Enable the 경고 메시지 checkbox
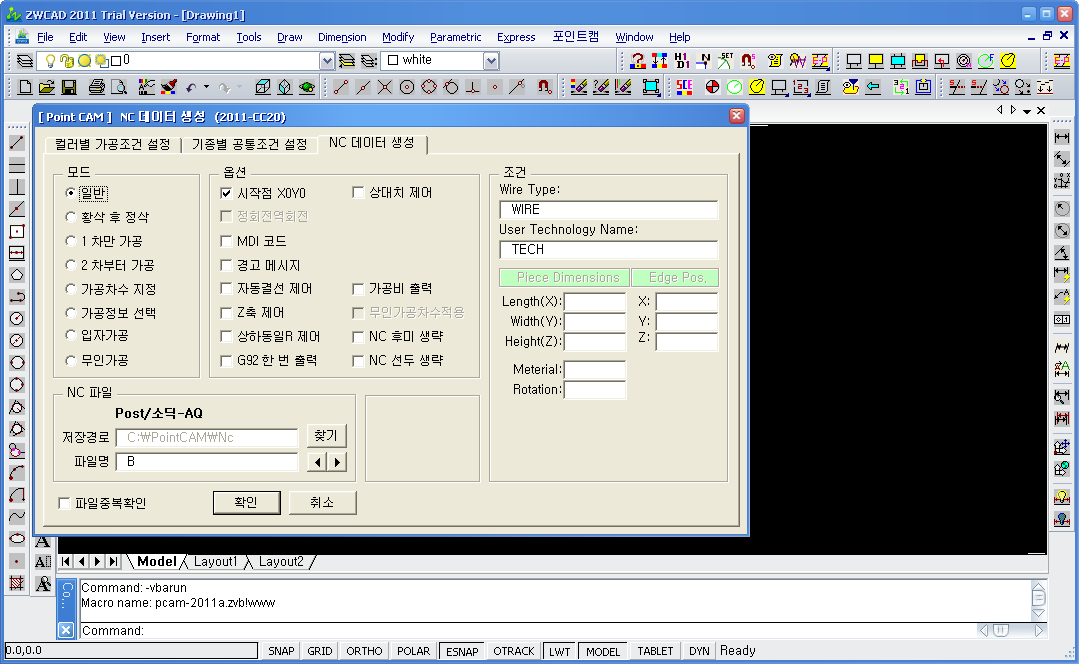The height and width of the screenshot is (664, 1079). click(x=226, y=265)
